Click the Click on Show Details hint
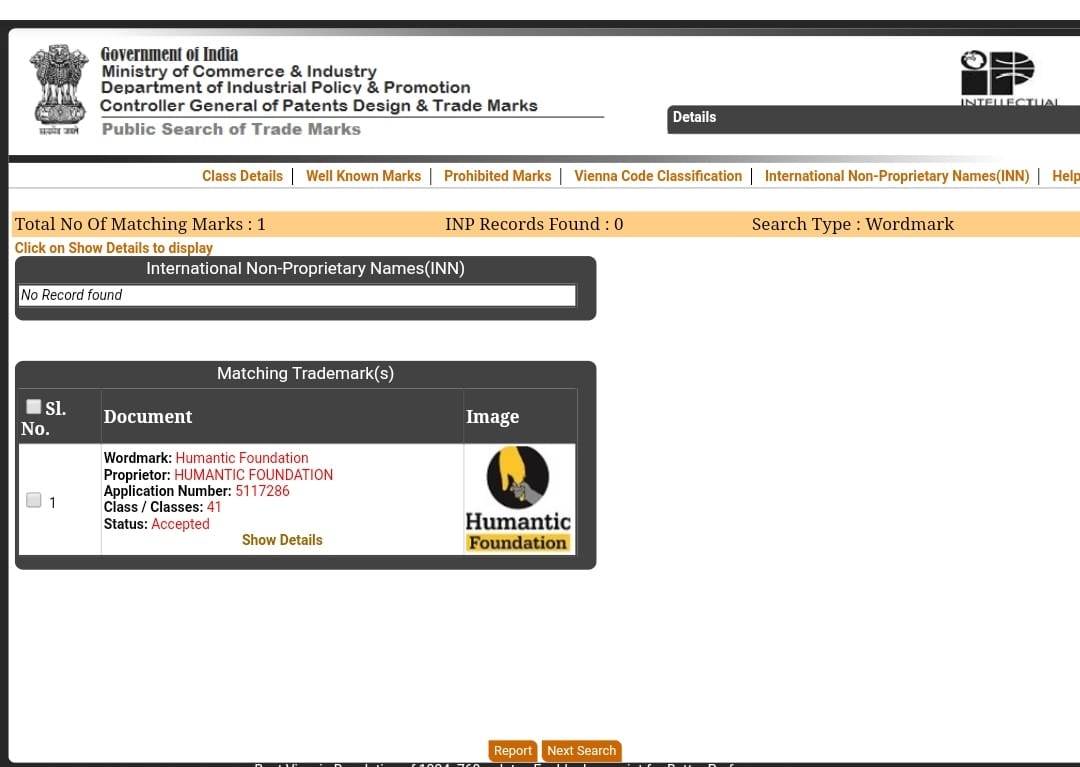This screenshot has width=1080, height=767. click(114, 248)
